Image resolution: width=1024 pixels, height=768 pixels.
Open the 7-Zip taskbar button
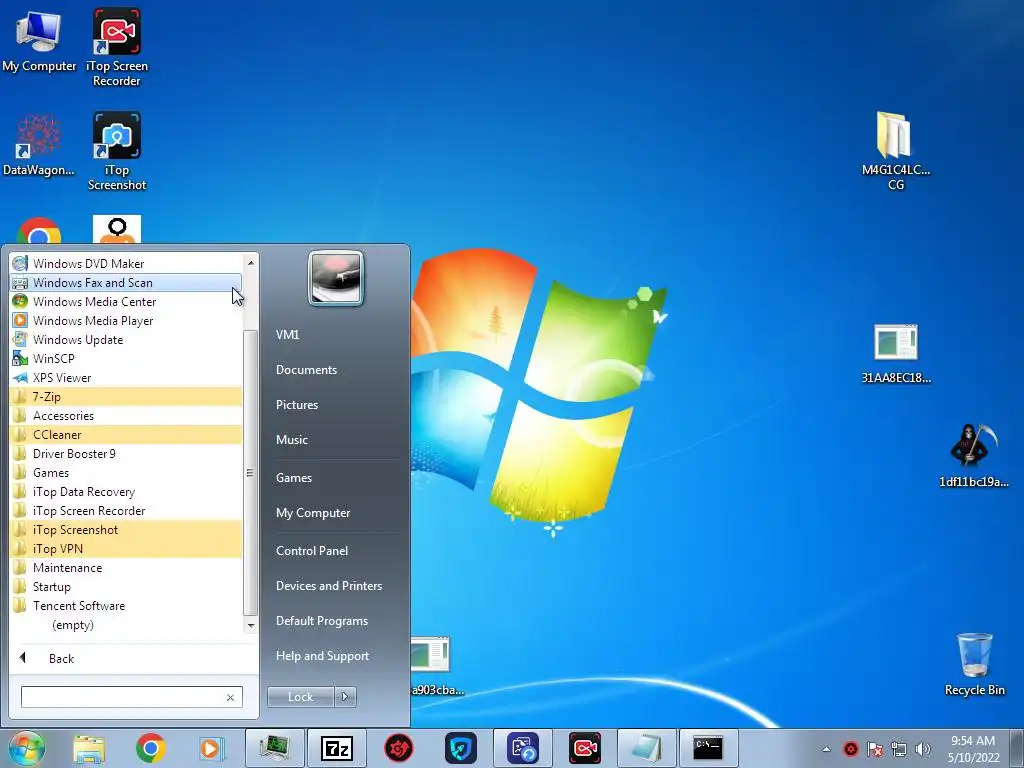tap(336, 748)
